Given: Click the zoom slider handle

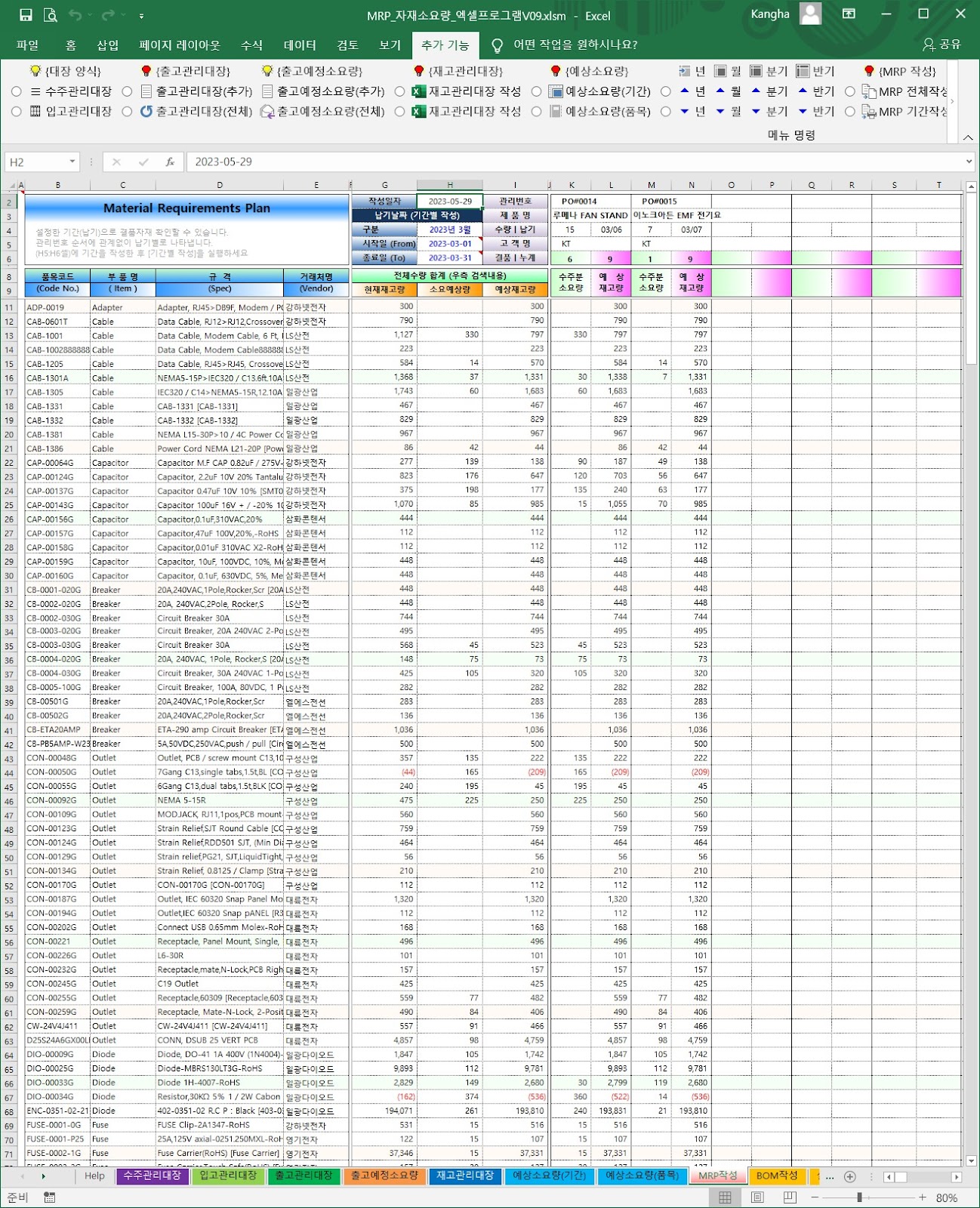Looking at the screenshot, I should [x=859, y=1197].
